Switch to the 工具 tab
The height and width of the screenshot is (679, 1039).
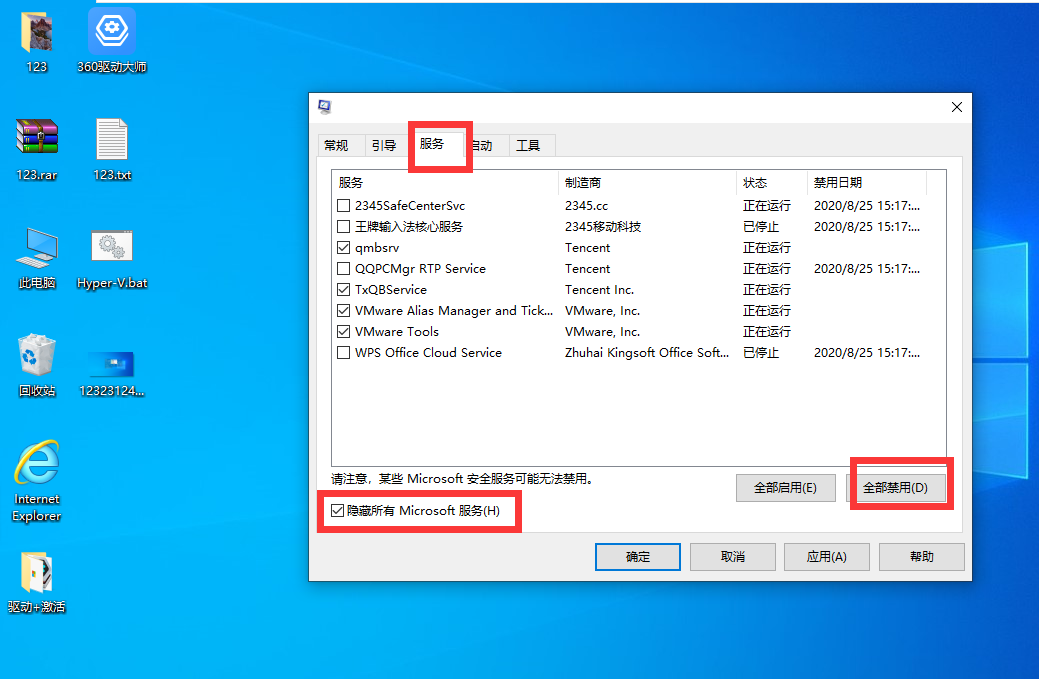pyautogui.click(x=531, y=144)
